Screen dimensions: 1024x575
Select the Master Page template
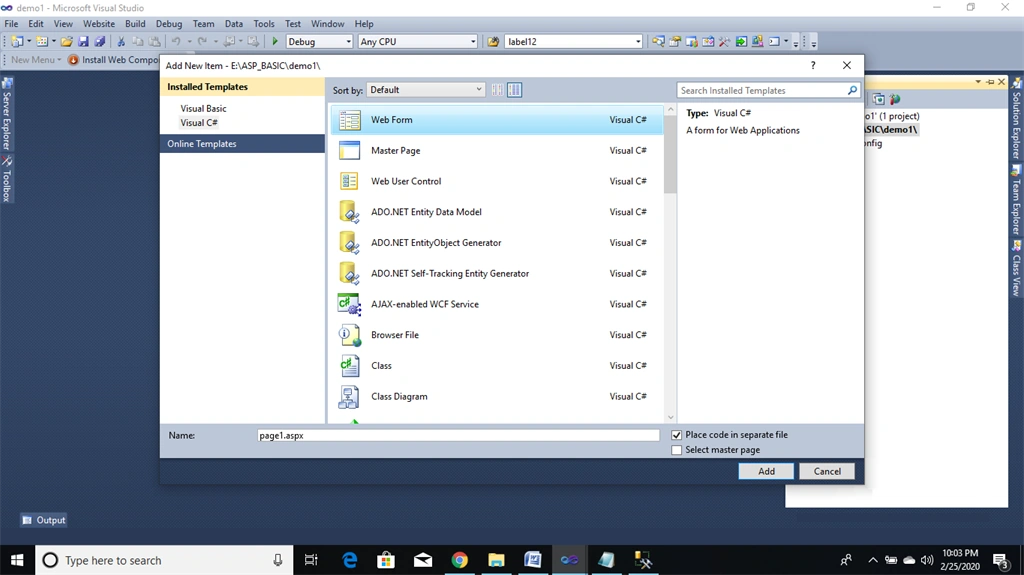(497, 151)
